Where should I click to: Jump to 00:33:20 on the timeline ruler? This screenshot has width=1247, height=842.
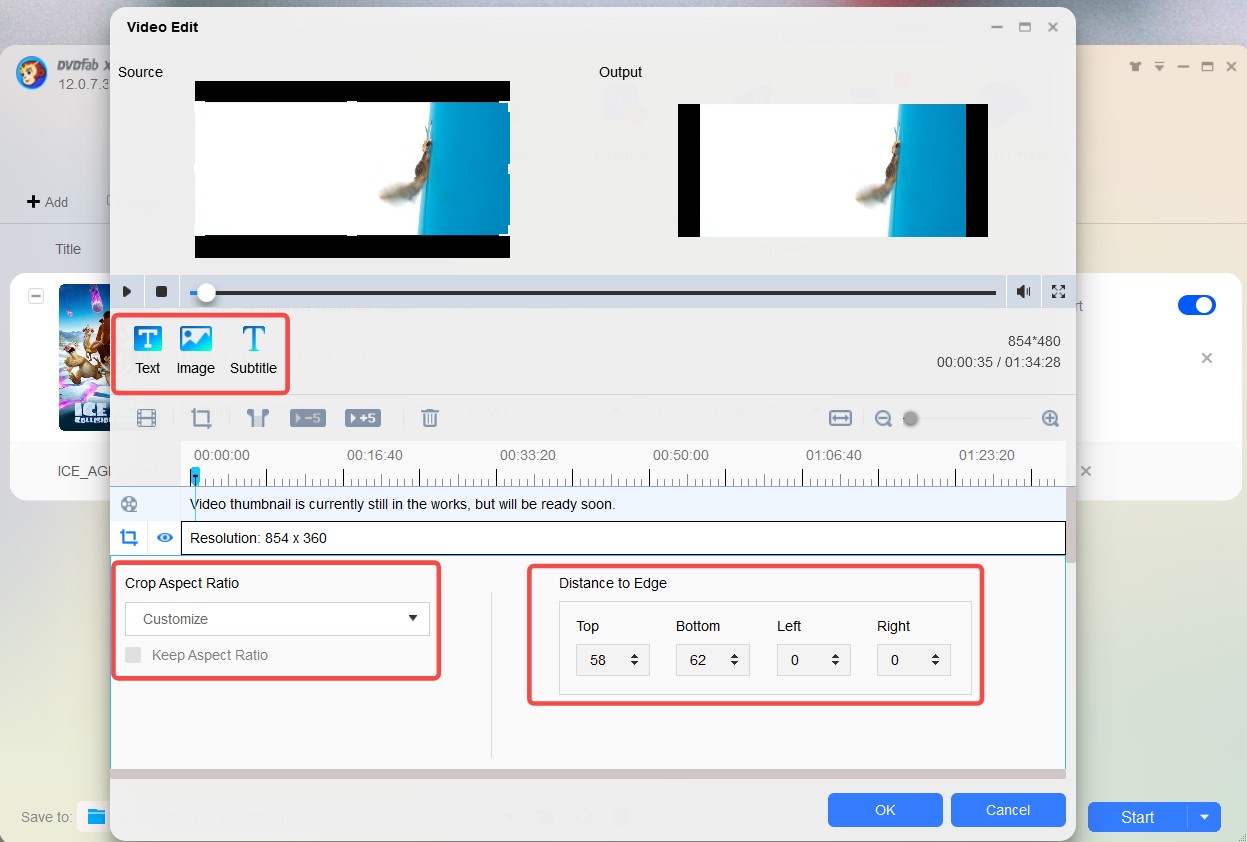click(527, 455)
